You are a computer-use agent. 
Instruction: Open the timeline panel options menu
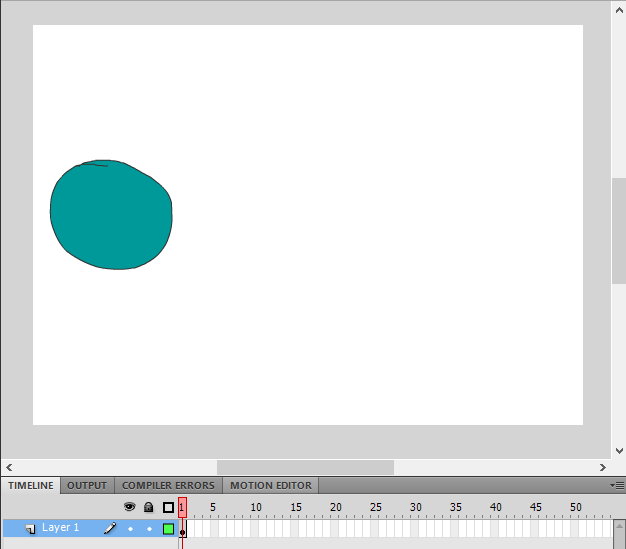pyautogui.click(x=617, y=486)
